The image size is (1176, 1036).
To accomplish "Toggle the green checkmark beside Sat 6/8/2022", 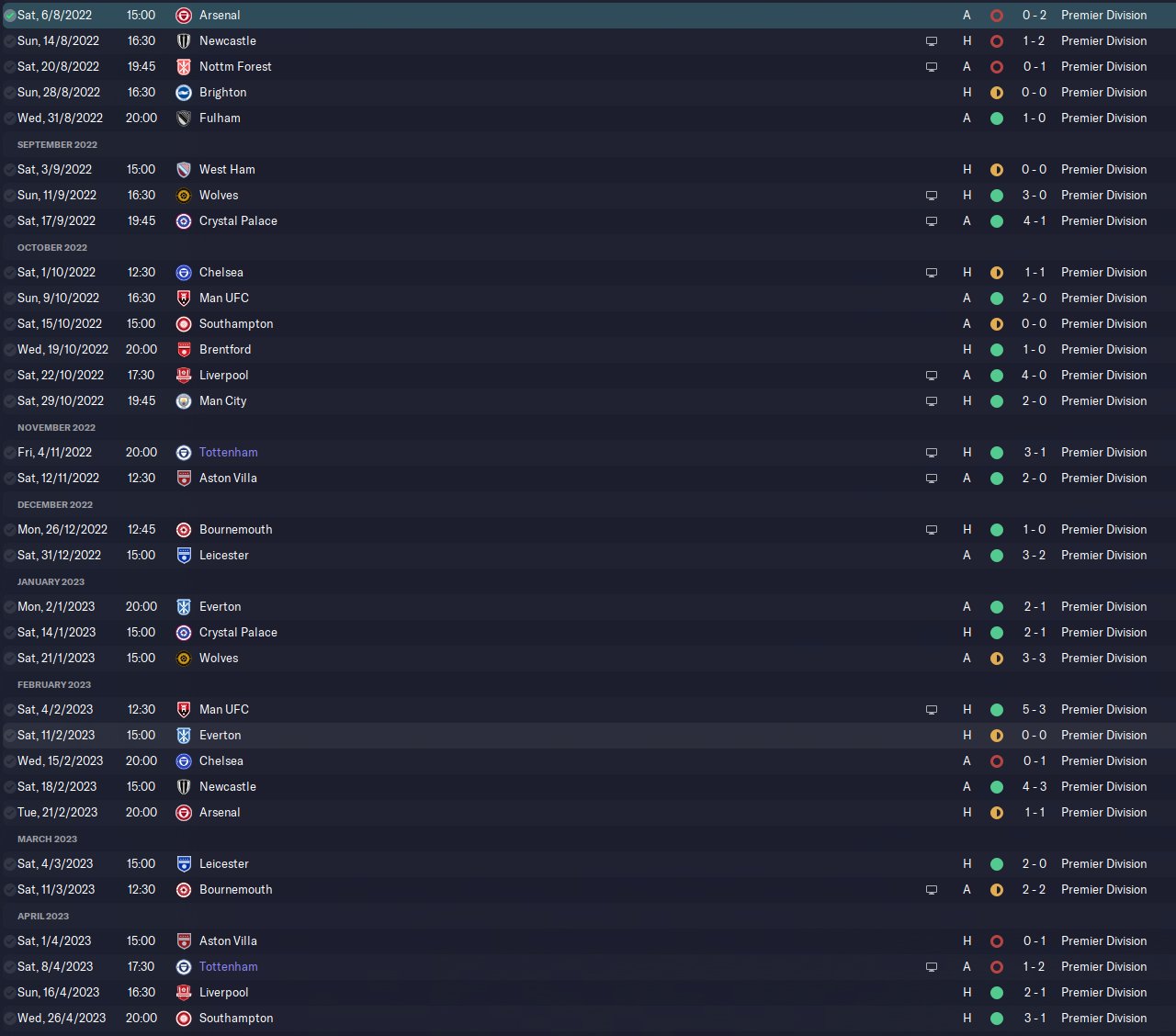I will pos(10,16).
